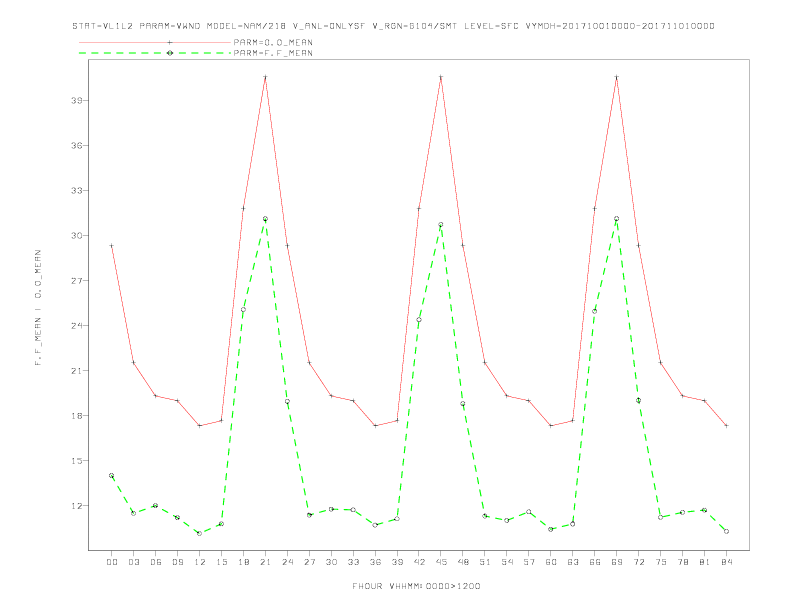
Task: Click x-axis forecast hour label 75
Action: pyautogui.click(x=661, y=562)
